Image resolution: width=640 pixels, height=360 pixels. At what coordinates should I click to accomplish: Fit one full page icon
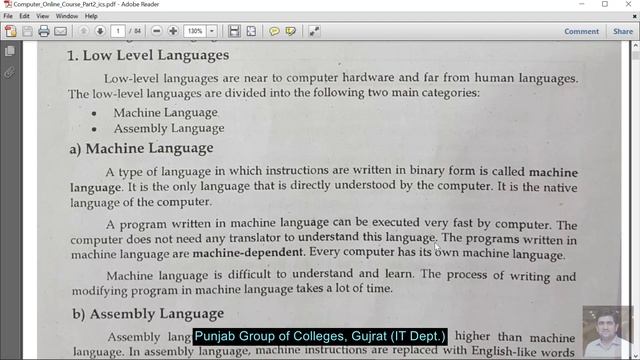coord(251,31)
